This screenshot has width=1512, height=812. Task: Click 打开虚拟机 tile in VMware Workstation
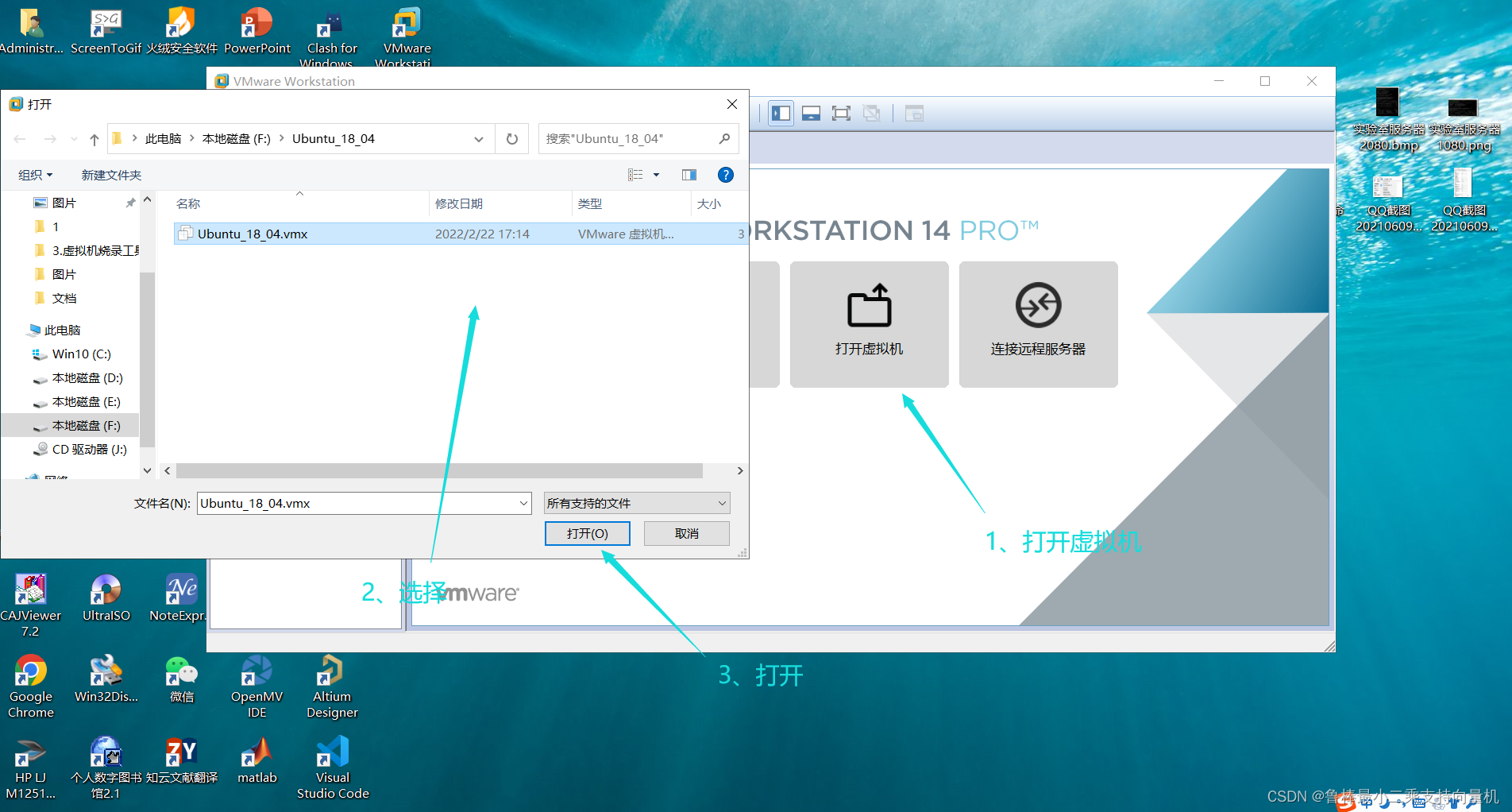(870, 324)
